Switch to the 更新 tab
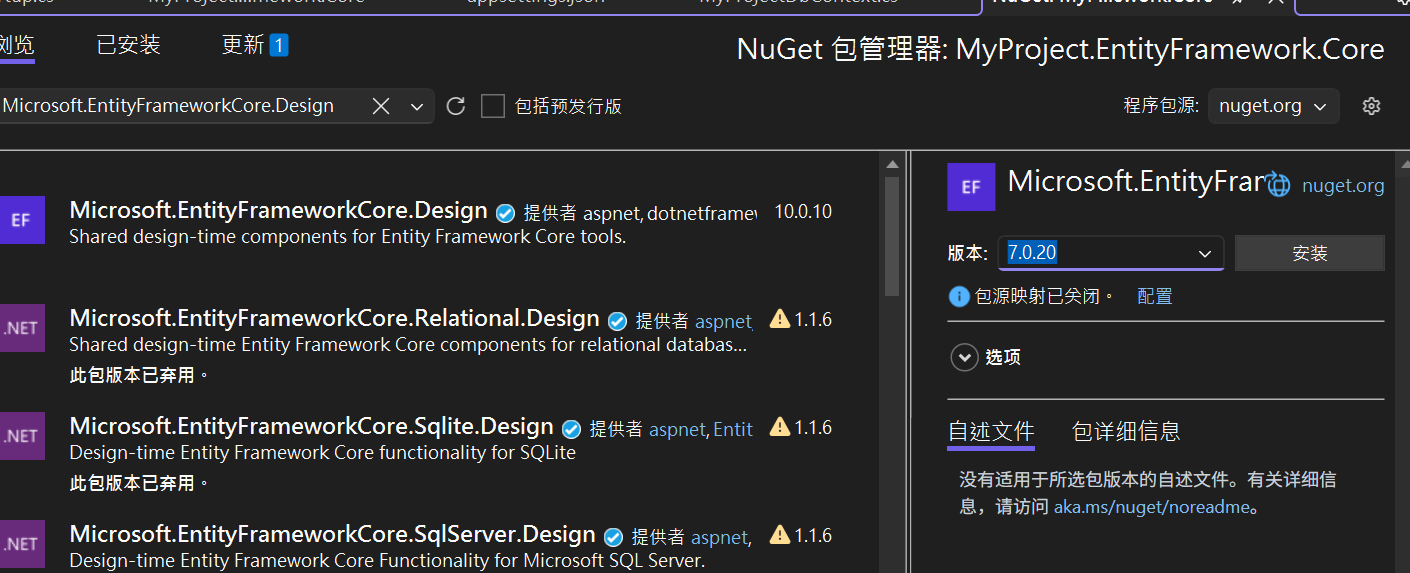This screenshot has width=1410, height=573. pyautogui.click(x=254, y=45)
